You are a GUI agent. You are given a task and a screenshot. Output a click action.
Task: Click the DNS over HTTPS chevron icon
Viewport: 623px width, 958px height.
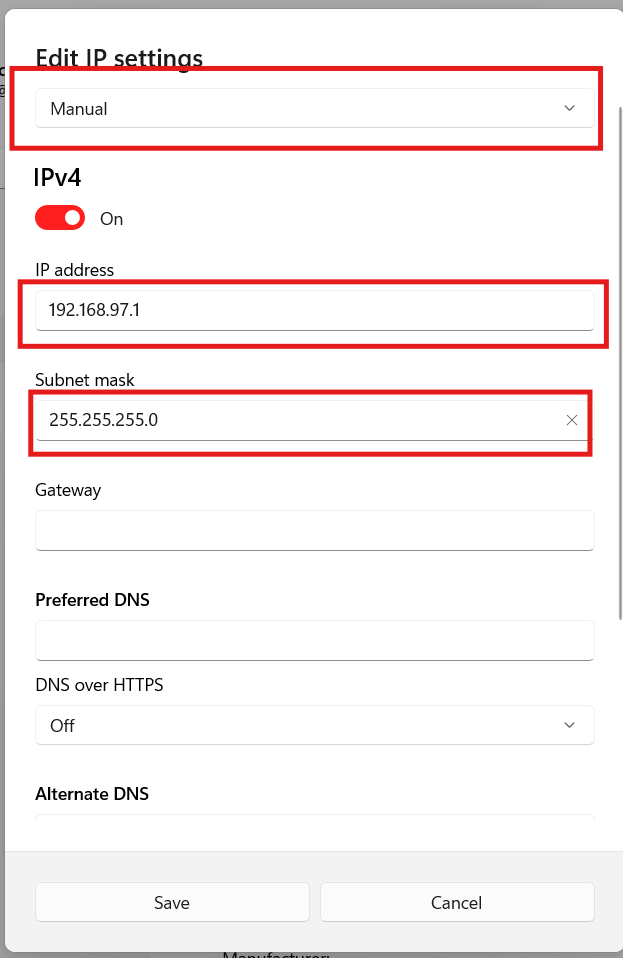(569, 725)
